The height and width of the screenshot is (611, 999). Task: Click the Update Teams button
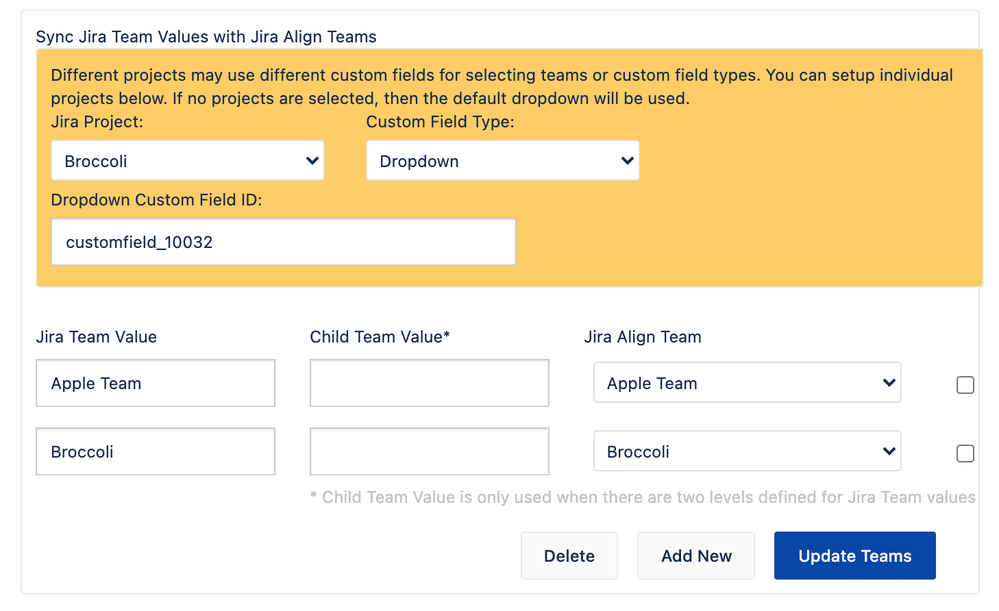click(x=854, y=556)
